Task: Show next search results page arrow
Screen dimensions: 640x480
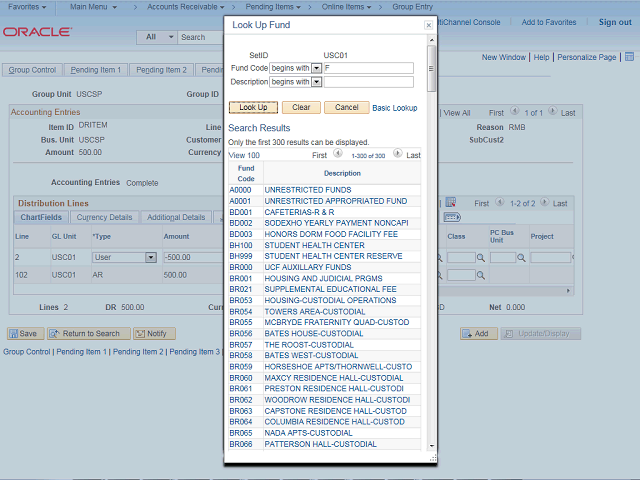Action: [397, 153]
